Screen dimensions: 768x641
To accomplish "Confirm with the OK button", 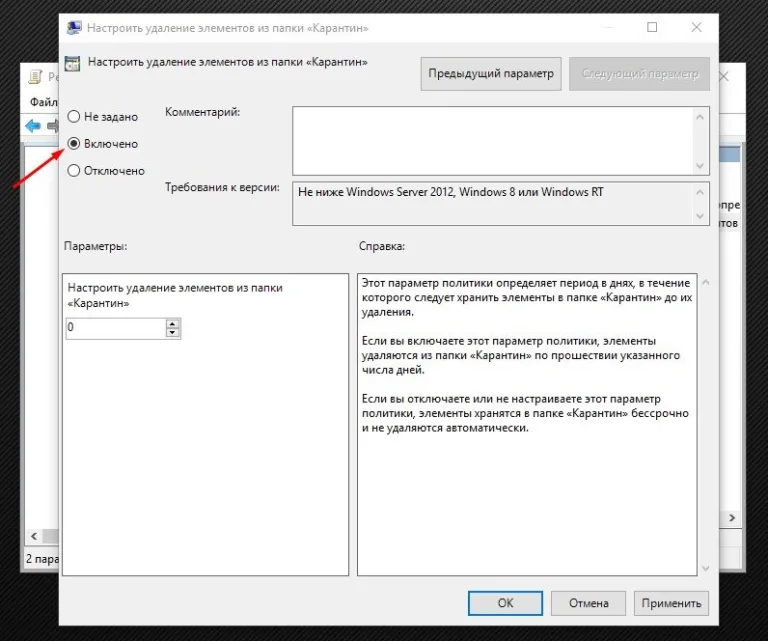I will (505, 603).
